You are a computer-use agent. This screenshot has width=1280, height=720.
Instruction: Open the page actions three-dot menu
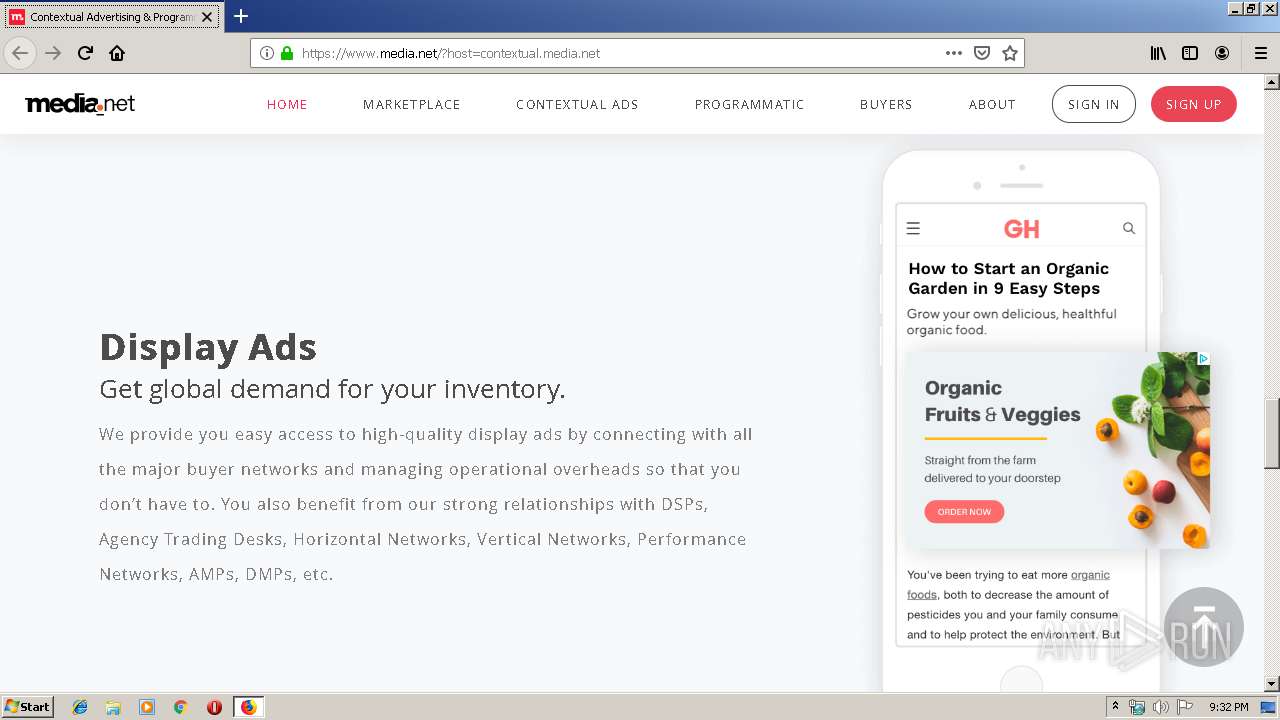point(953,53)
